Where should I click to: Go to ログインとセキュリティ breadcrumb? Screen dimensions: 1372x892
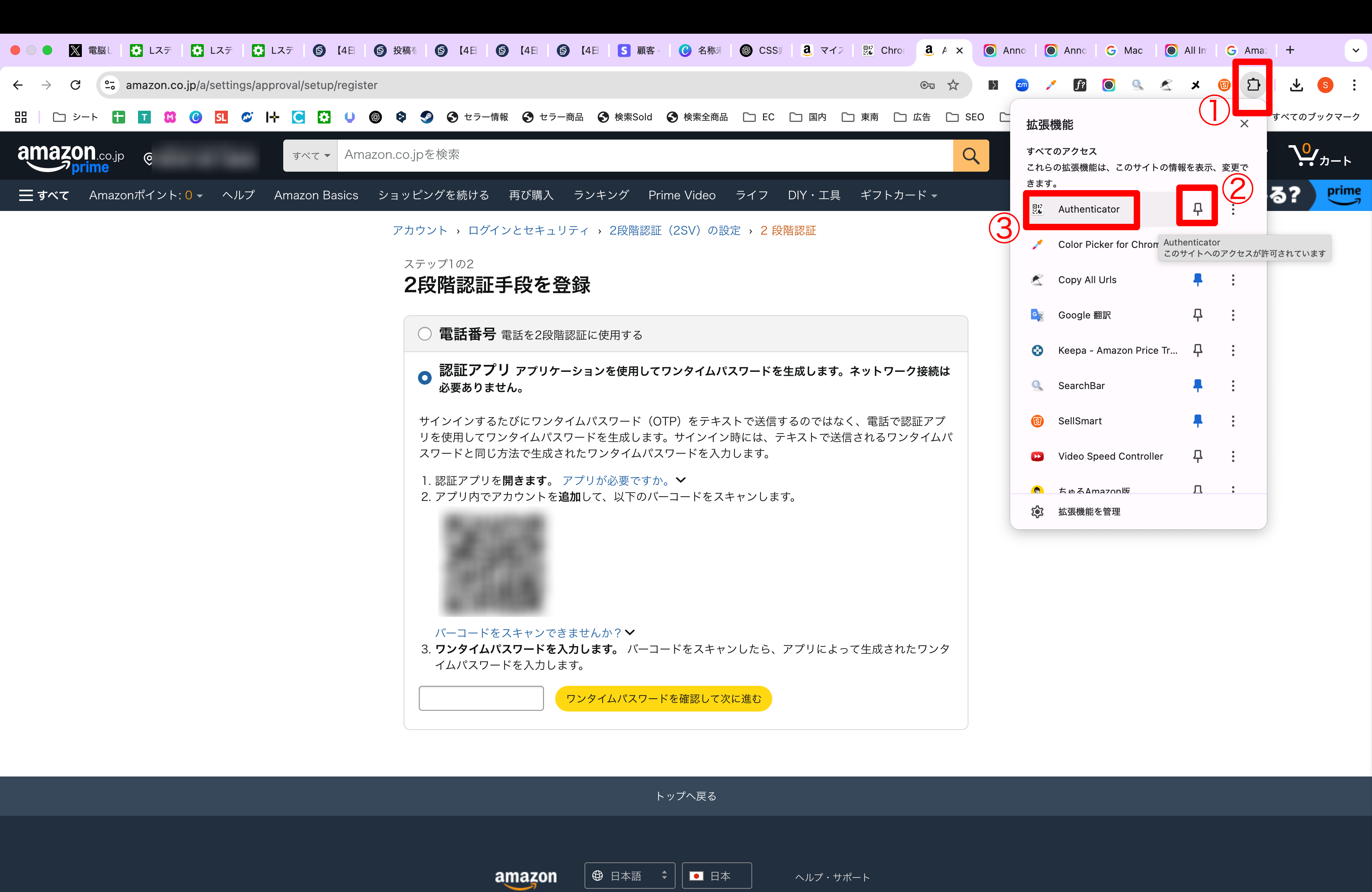[528, 231]
